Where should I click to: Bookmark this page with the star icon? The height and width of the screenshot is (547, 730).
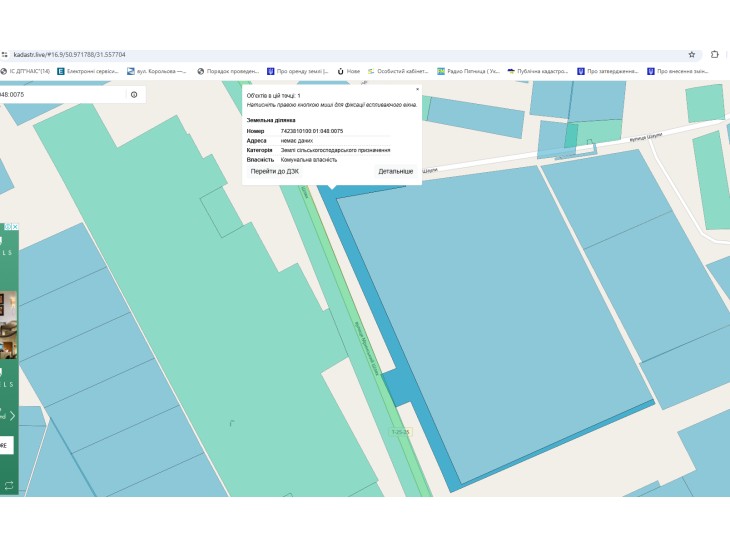tap(692, 54)
